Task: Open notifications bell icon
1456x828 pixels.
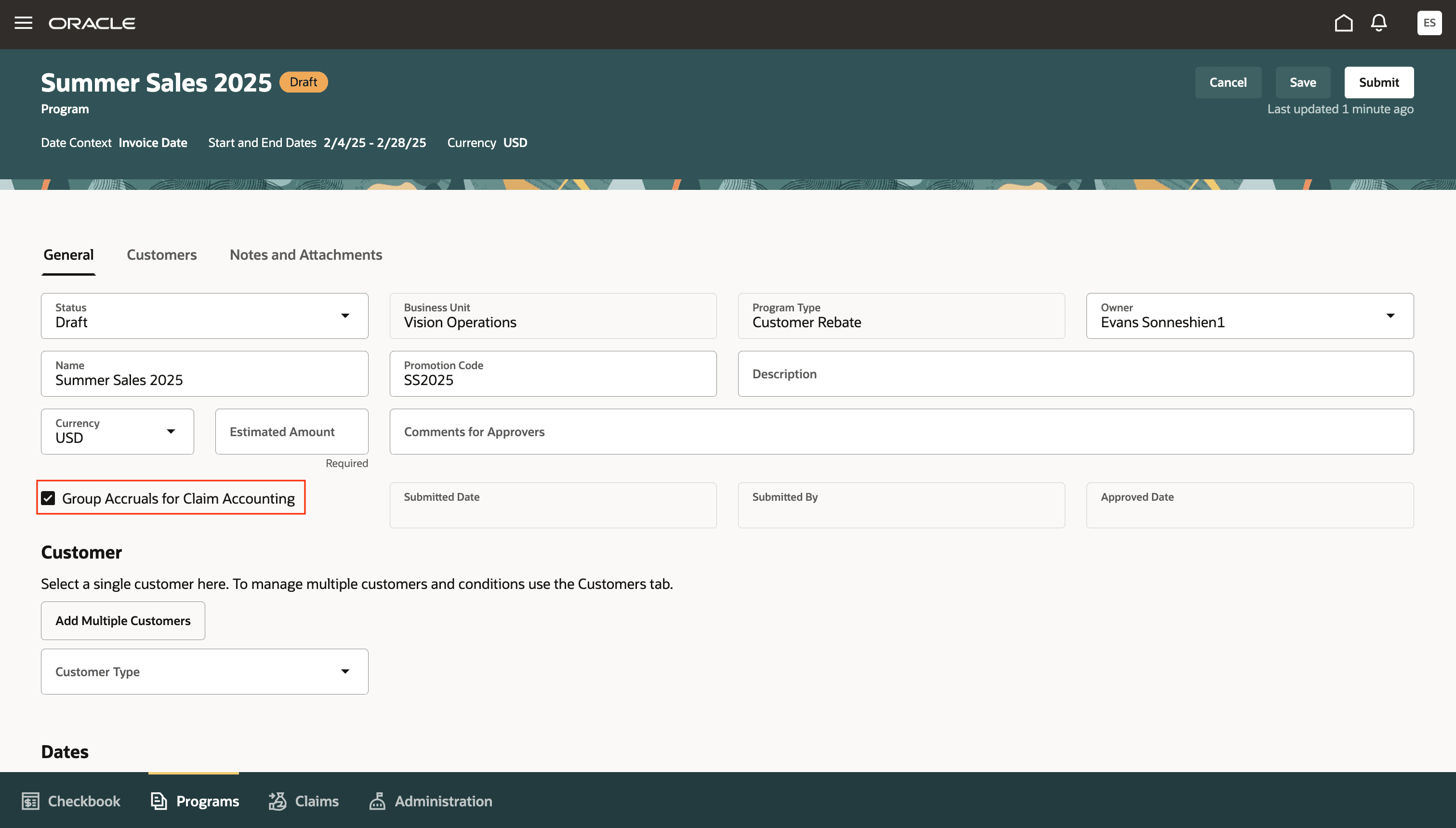Action: 1379,23
